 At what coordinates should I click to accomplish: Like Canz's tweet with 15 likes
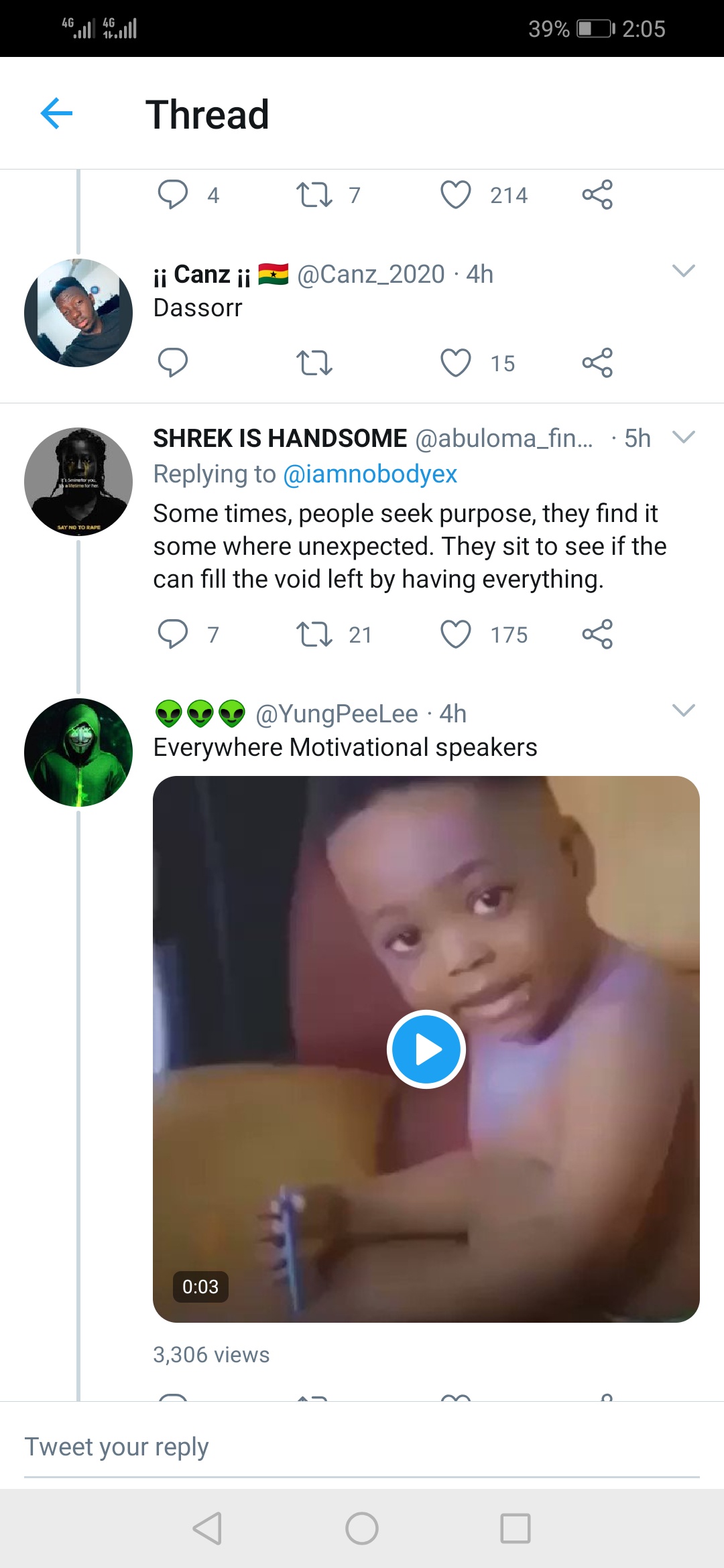[456, 363]
